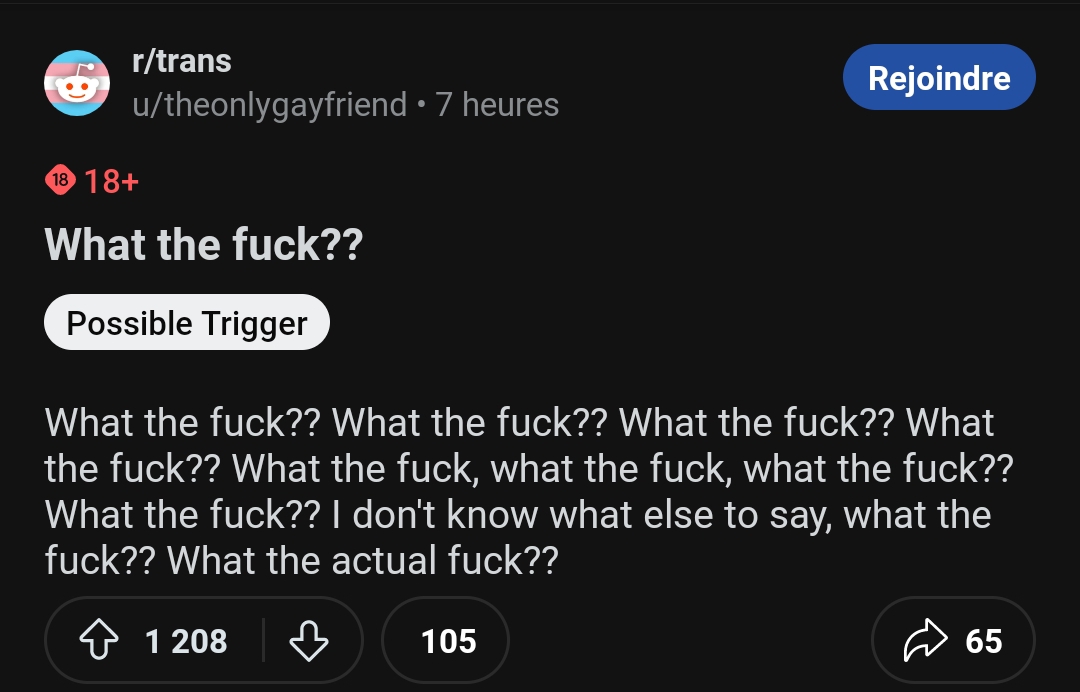Open the post title "What the fuck??"
The height and width of the screenshot is (692, 1080).
click(203, 245)
